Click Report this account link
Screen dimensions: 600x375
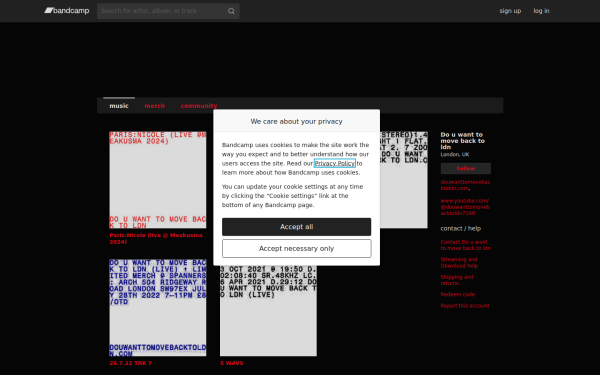(x=465, y=306)
